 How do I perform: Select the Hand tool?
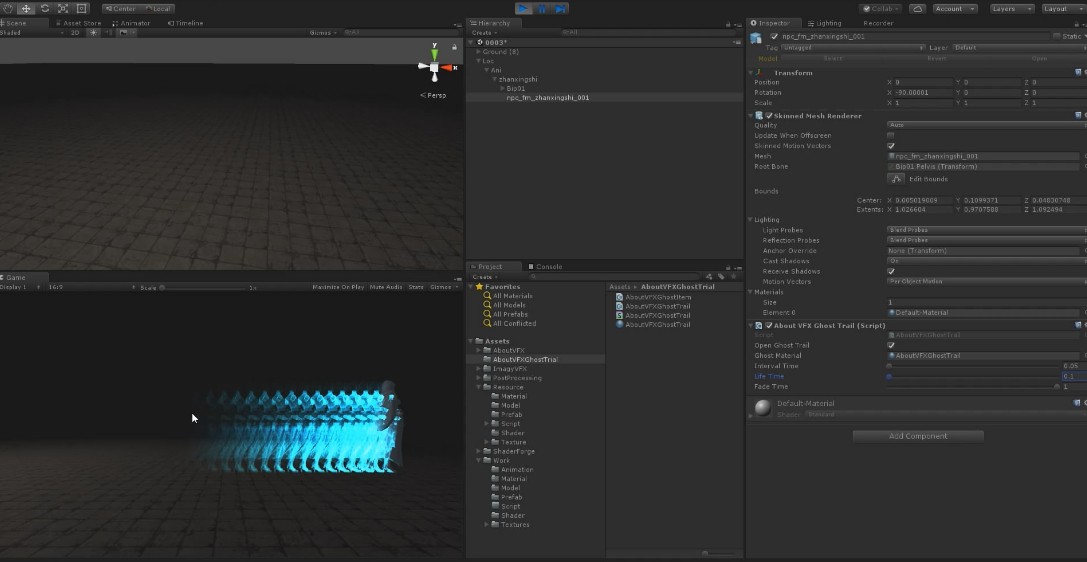pos(8,8)
